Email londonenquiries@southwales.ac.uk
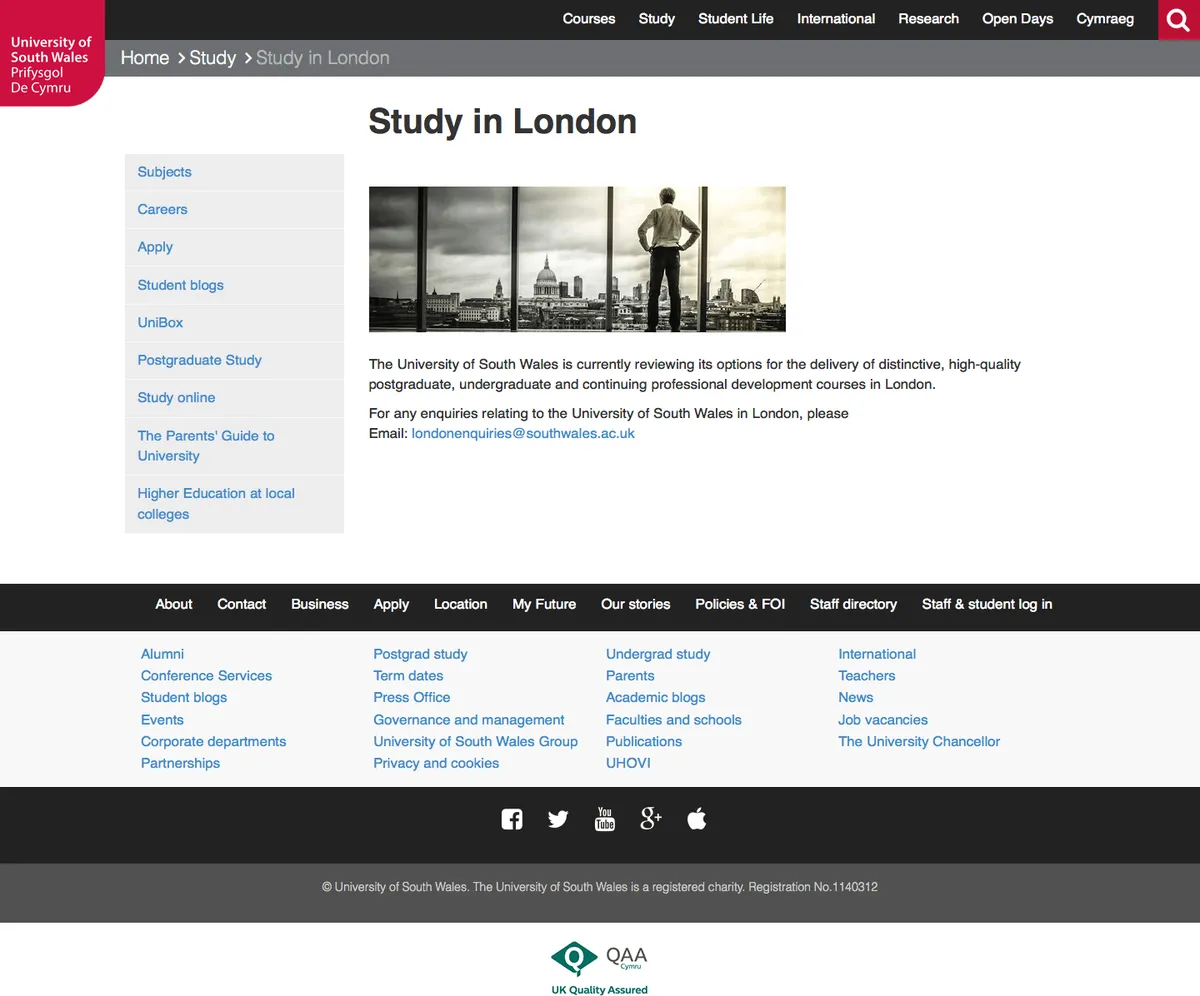The image size is (1200, 996). 523,434
